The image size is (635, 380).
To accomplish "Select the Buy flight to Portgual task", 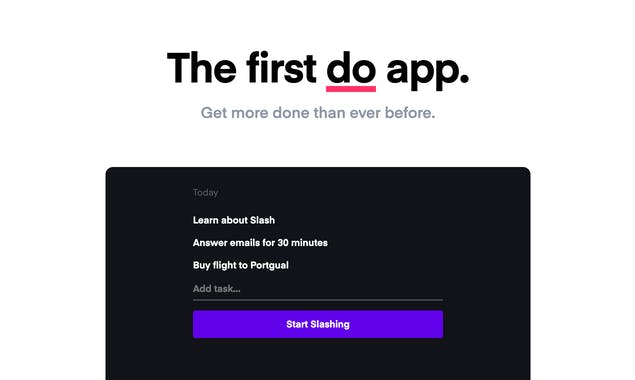I will point(241,265).
